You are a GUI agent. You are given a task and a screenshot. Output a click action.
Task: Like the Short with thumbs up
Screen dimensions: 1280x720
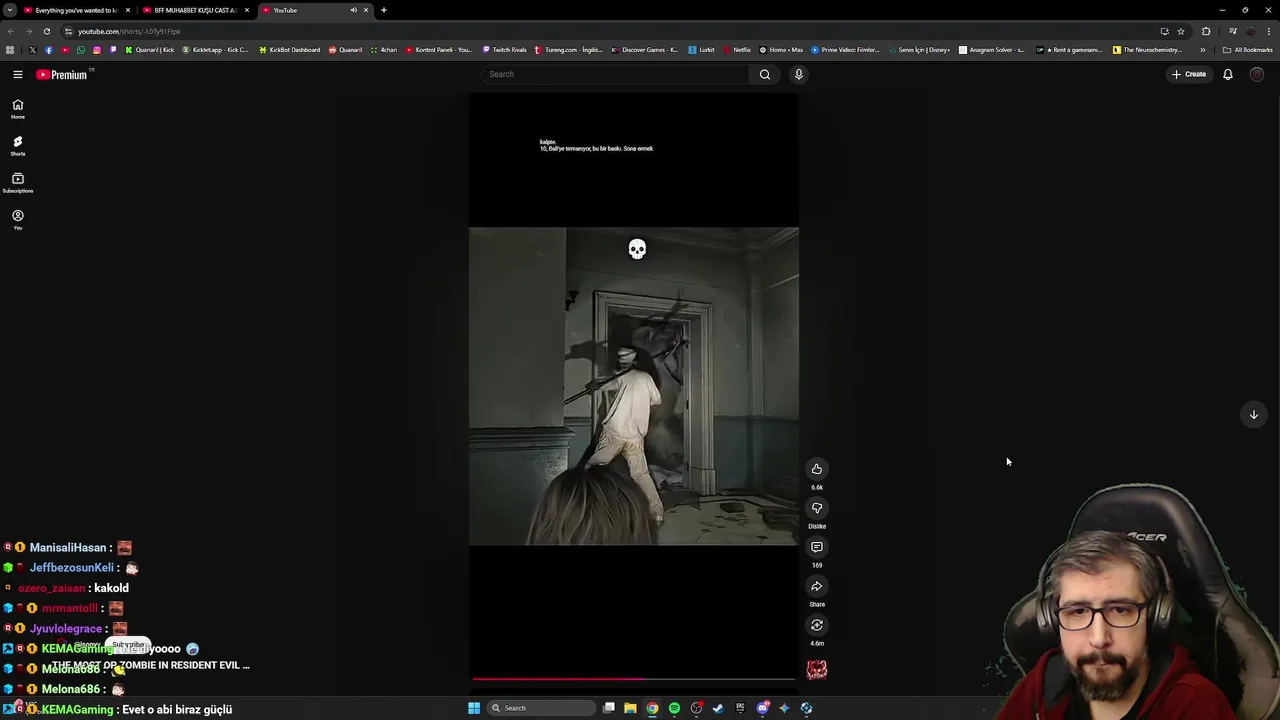click(x=817, y=469)
